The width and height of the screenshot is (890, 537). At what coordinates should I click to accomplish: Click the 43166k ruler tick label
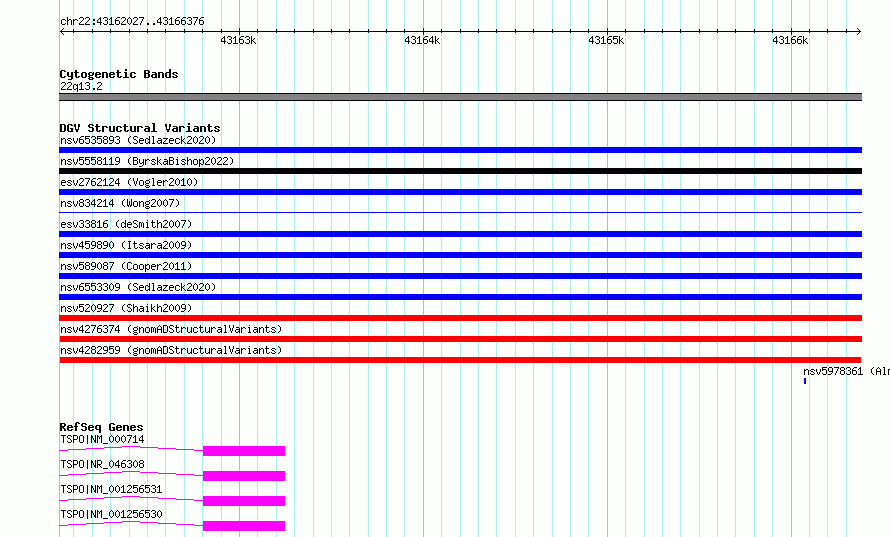pyautogui.click(x=790, y=40)
